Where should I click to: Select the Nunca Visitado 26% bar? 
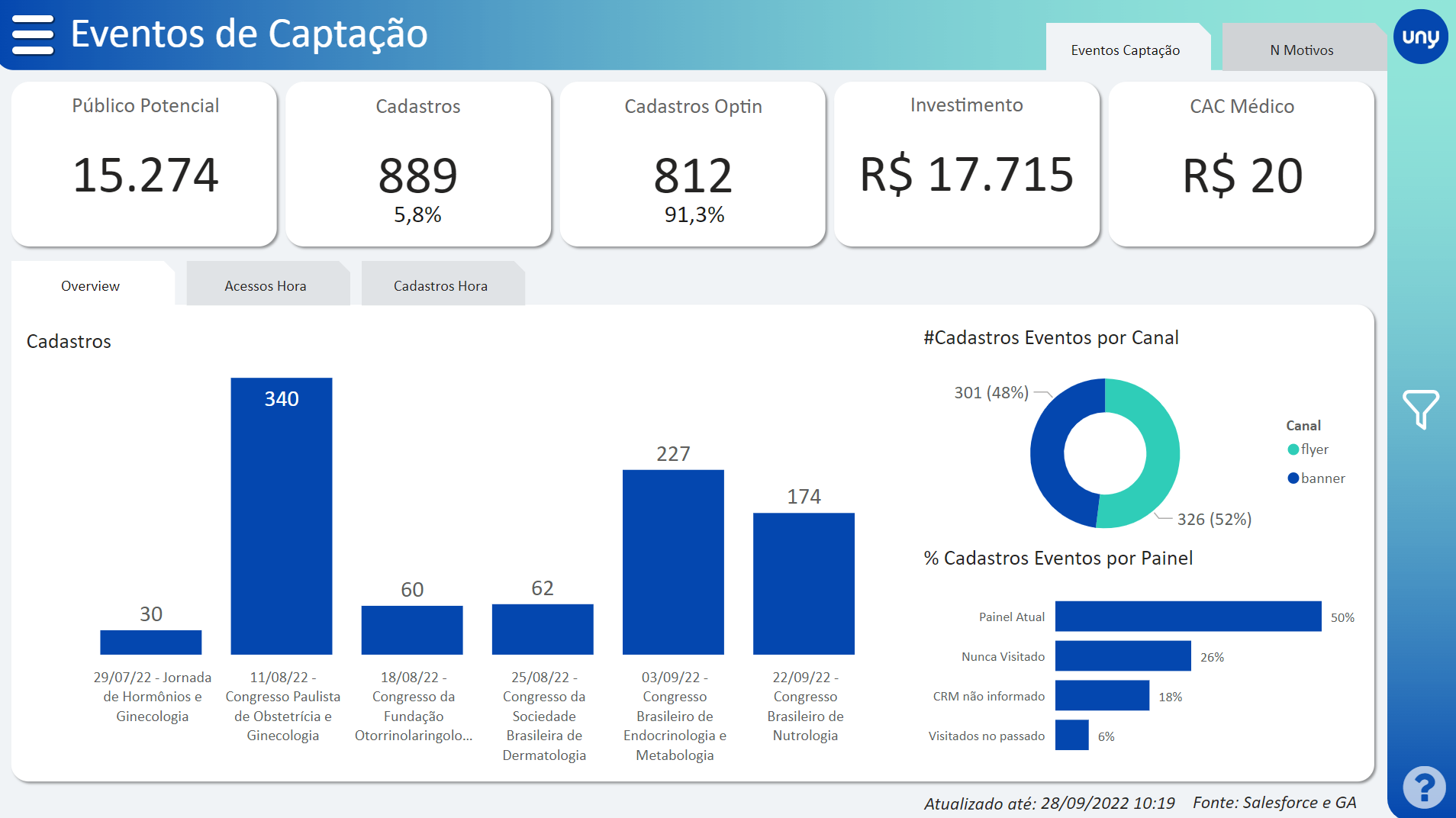tap(1123, 656)
